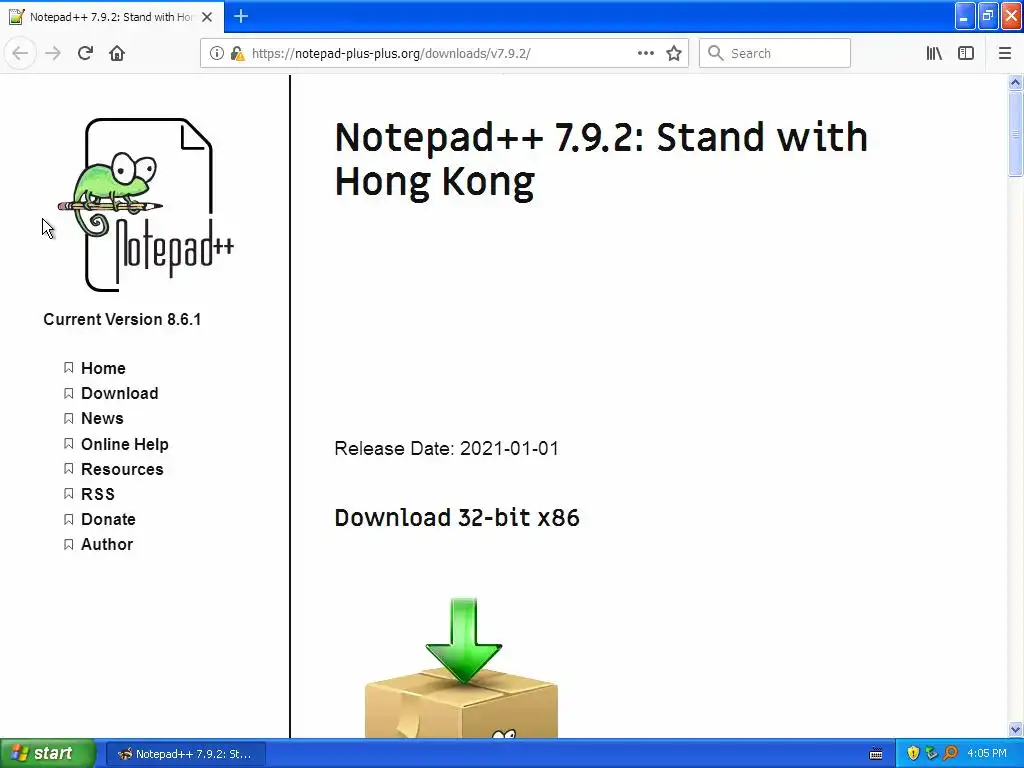Image resolution: width=1024 pixels, height=768 pixels.
Task: Minimize the browser window
Action: [965, 16]
